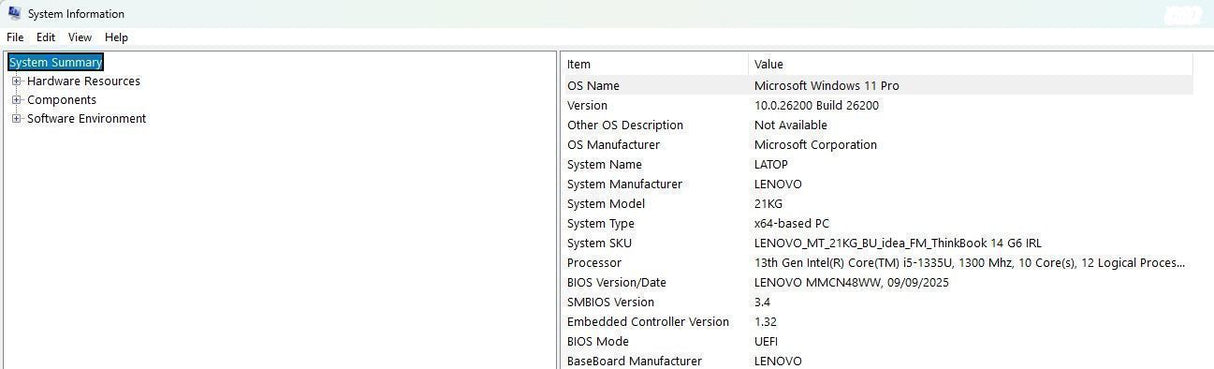
Task: Open the View menu
Action: click(80, 37)
